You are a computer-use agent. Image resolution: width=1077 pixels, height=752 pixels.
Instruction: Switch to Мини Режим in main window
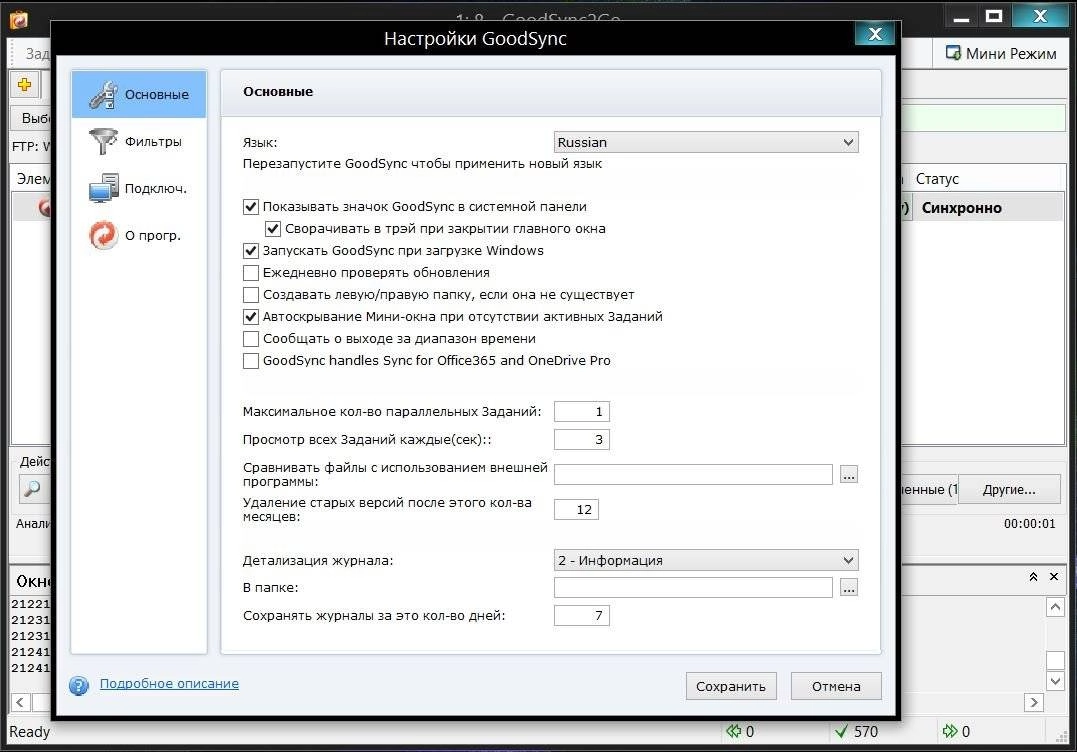(1000, 54)
